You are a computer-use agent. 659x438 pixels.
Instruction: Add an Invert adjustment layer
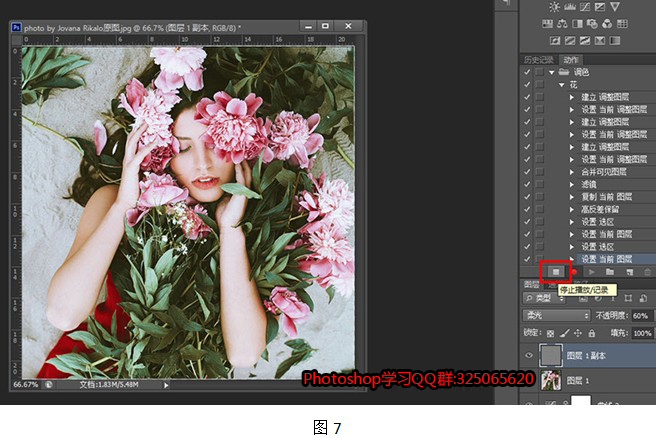coord(555,40)
